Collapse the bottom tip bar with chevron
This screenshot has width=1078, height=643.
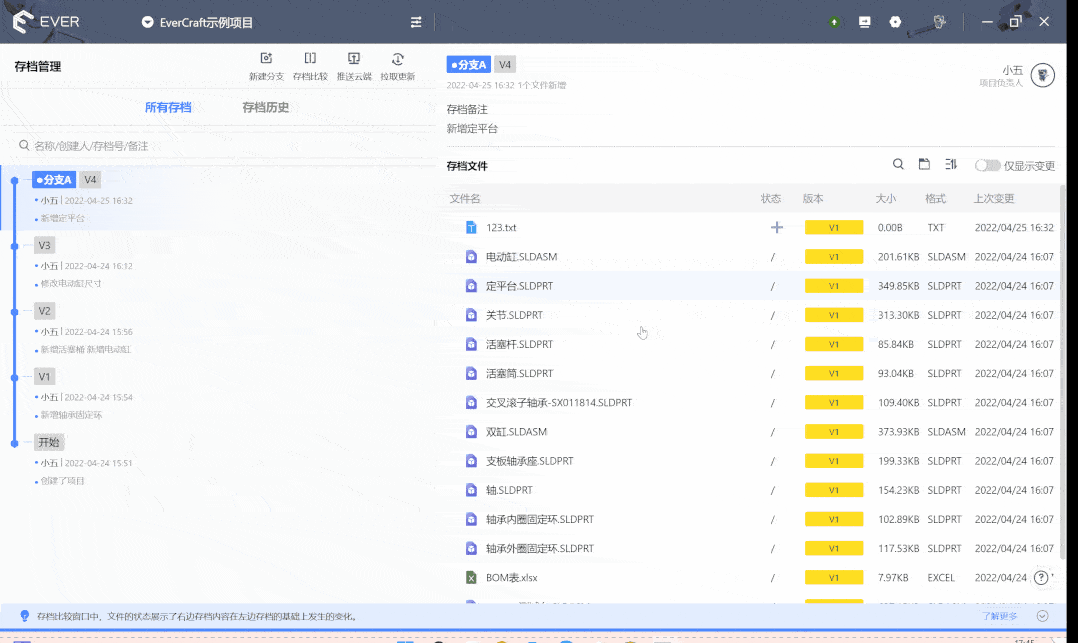(x=1042, y=616)
